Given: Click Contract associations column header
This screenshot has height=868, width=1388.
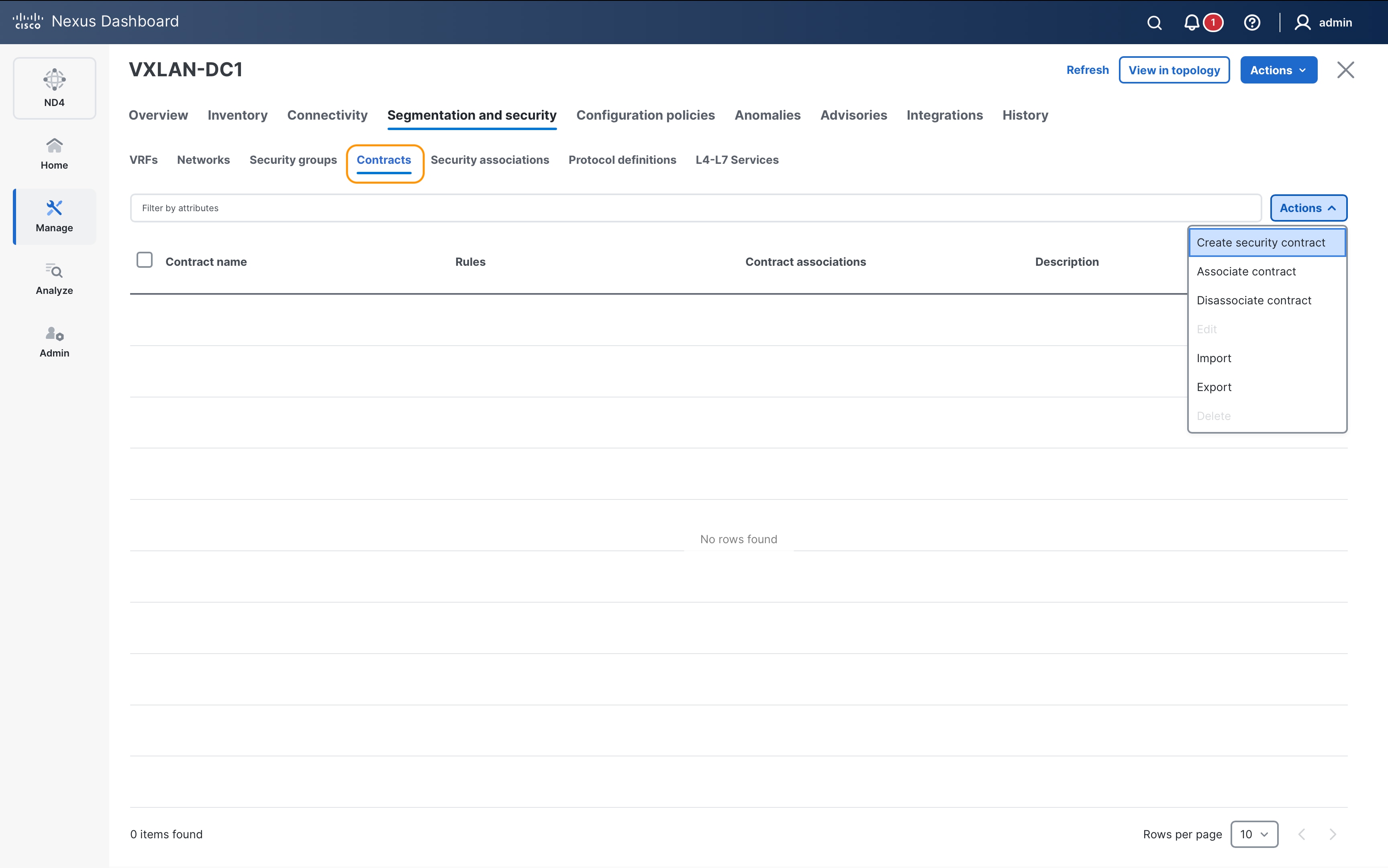Looking at the screenshot, I should 806,262.
